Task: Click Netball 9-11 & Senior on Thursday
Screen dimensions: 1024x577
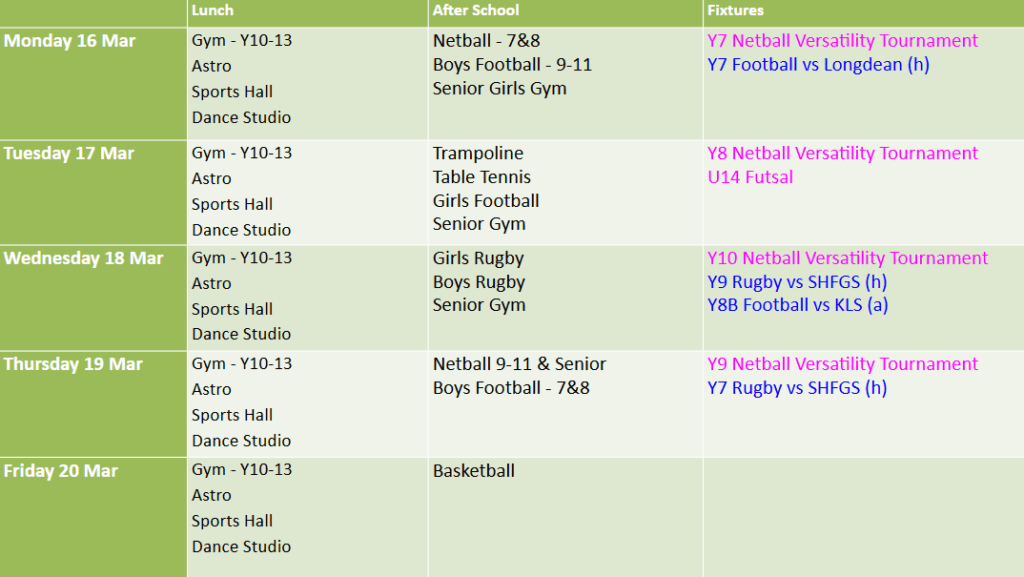Action: [519, 364]
